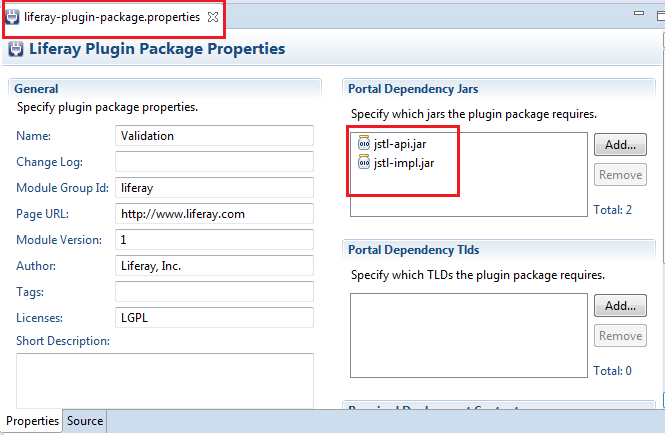Remove selected portal dependency jar
This screenshot has height=435, width=665.
click(x=620, y=175)
